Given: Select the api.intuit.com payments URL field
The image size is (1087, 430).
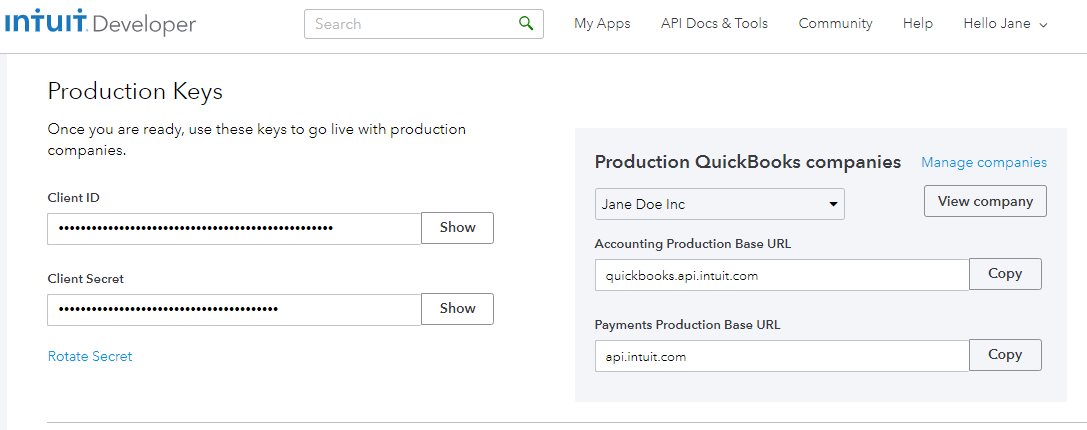Looking at the screenshot, I should [x=781, y=356].
